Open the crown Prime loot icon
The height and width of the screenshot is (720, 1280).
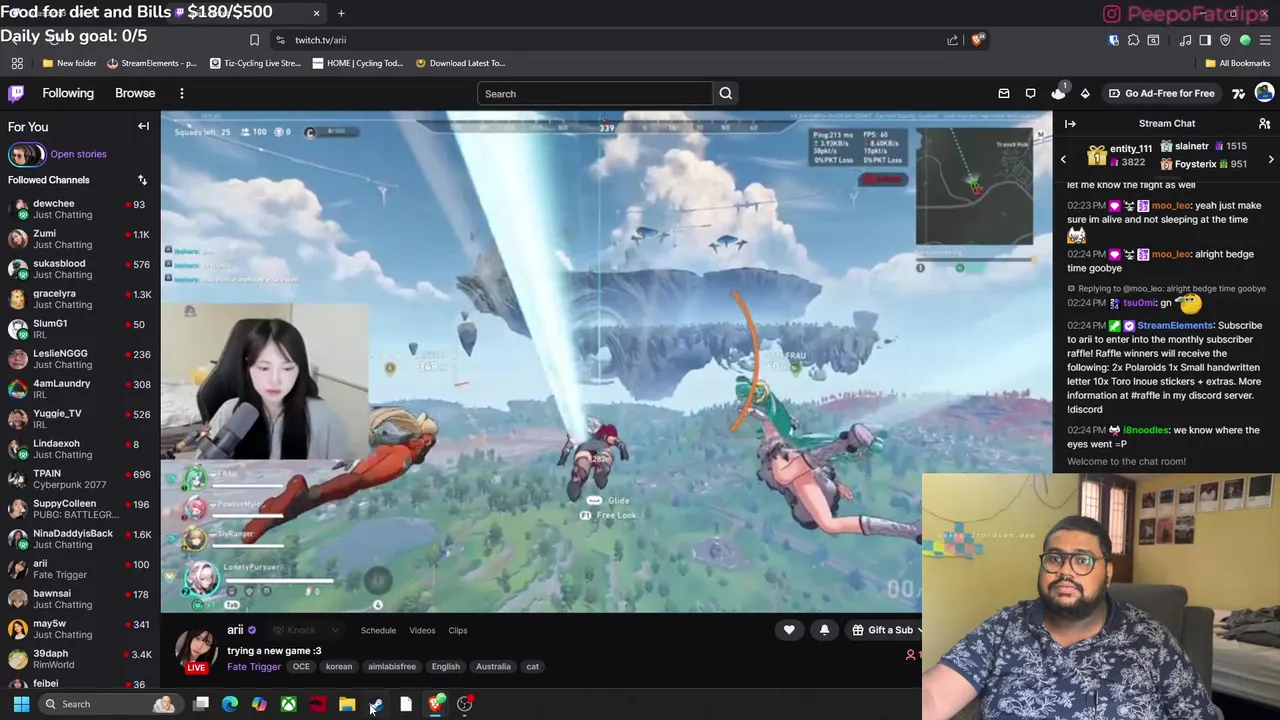(1058, 93)
